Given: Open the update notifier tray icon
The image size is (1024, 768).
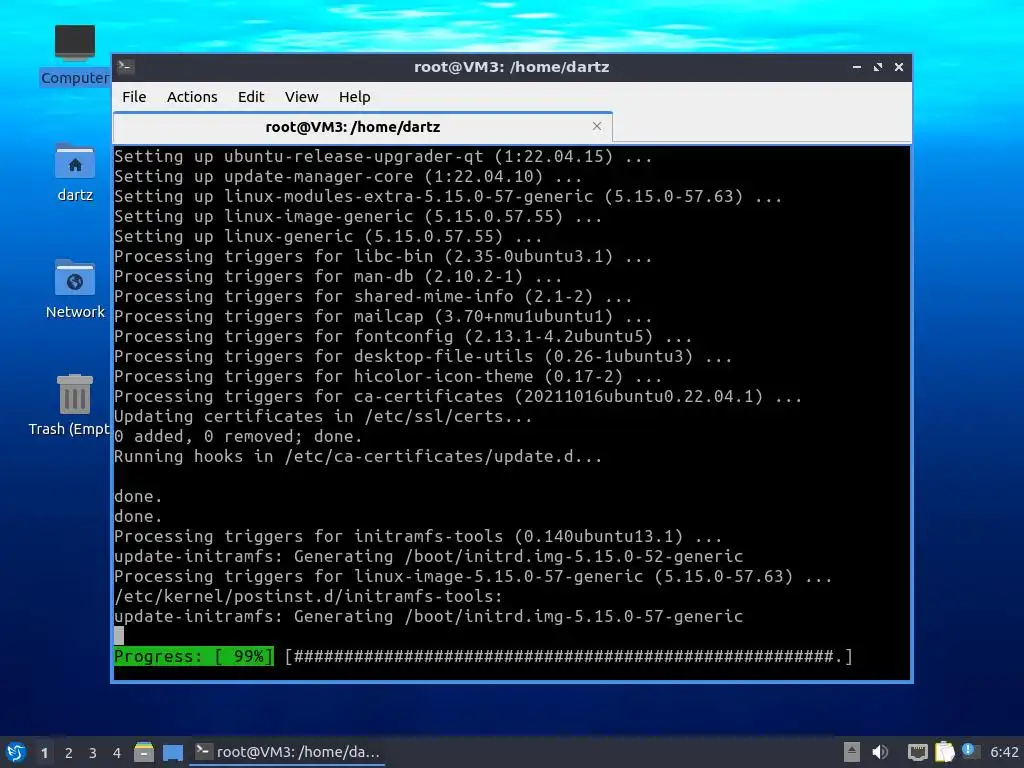Looking at the screenshot, I should click(x=970, y=751).
